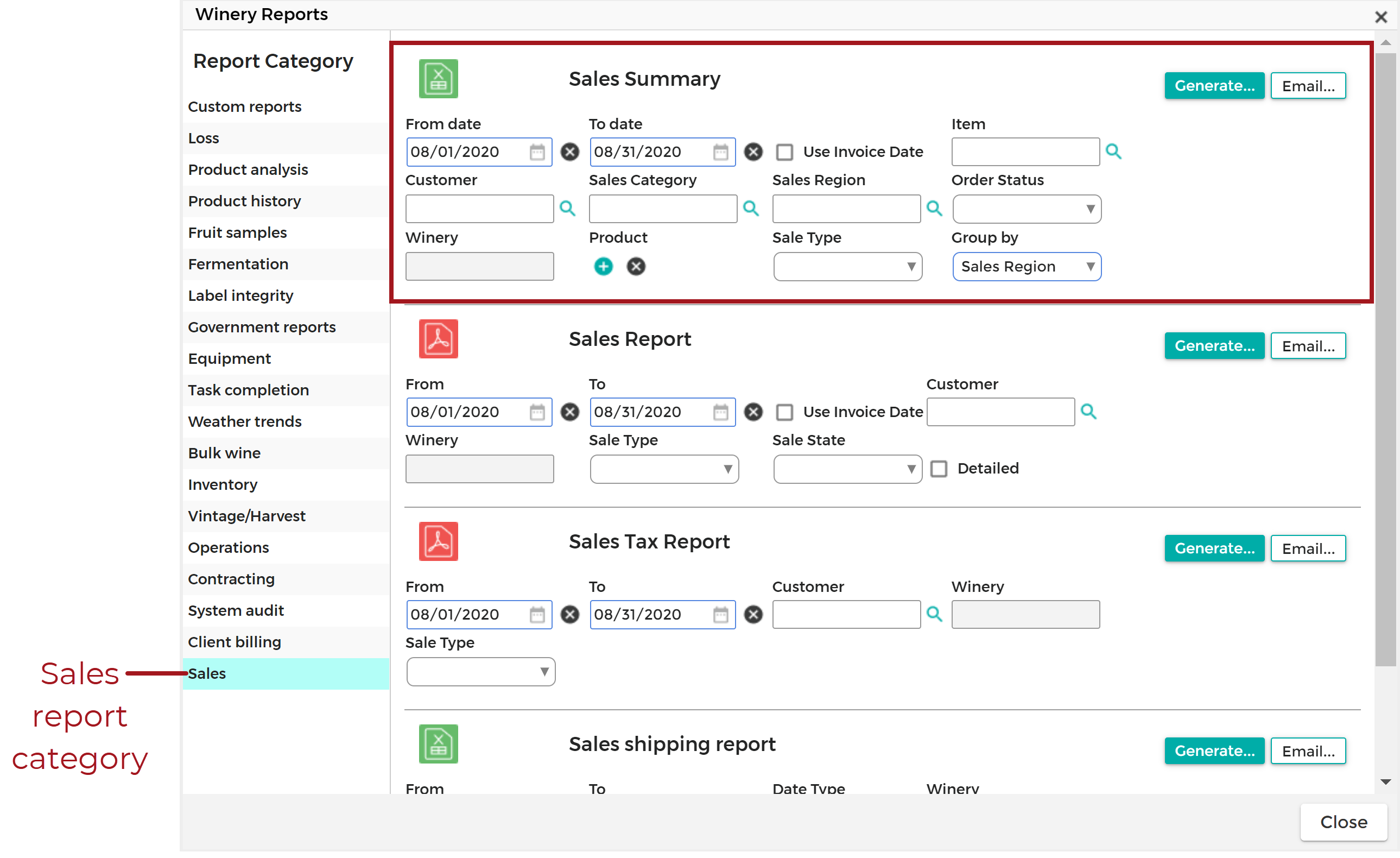Add a Product with the plus icon

[604, 267]
